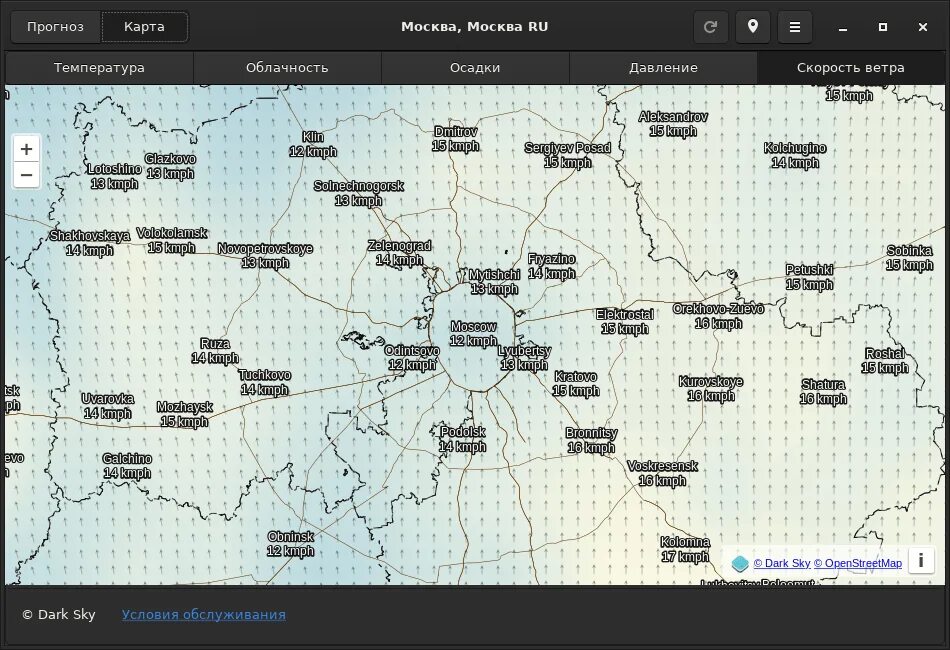The height and width of the screenshot is (650, 950).
Task: Click the Fryazino label
Action: [x=551, y=266]
